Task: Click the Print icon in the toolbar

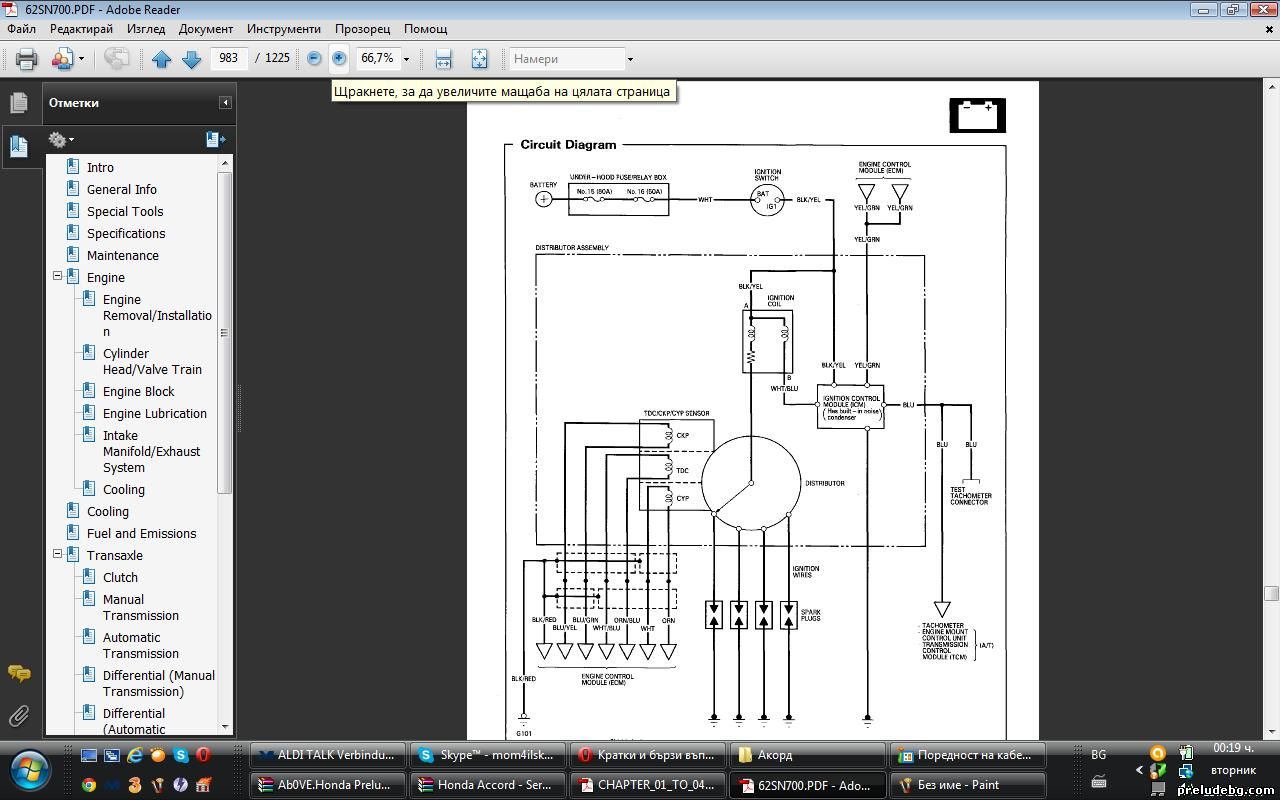Action: 26,59
